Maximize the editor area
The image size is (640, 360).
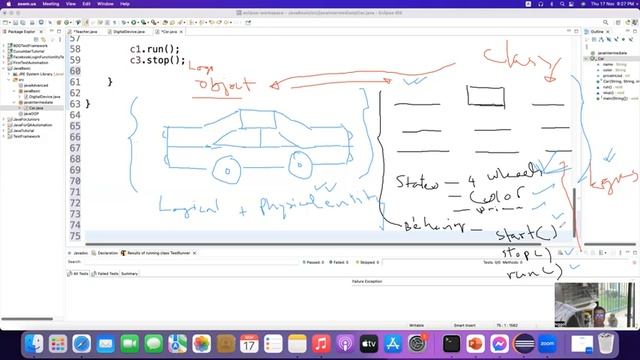point(576,31)
